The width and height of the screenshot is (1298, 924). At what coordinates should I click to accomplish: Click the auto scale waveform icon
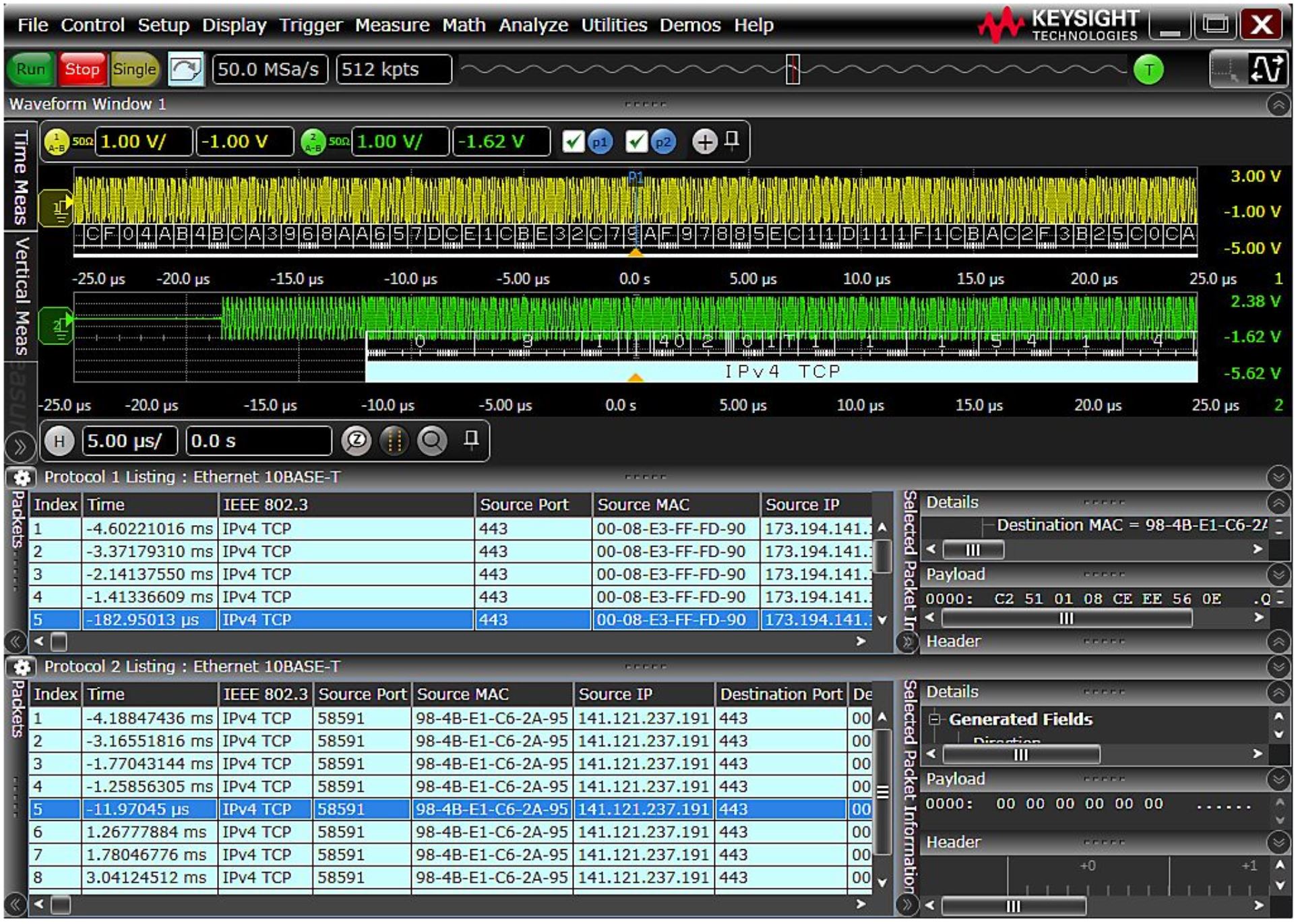pyautogui.click(x=1268, y=69)
